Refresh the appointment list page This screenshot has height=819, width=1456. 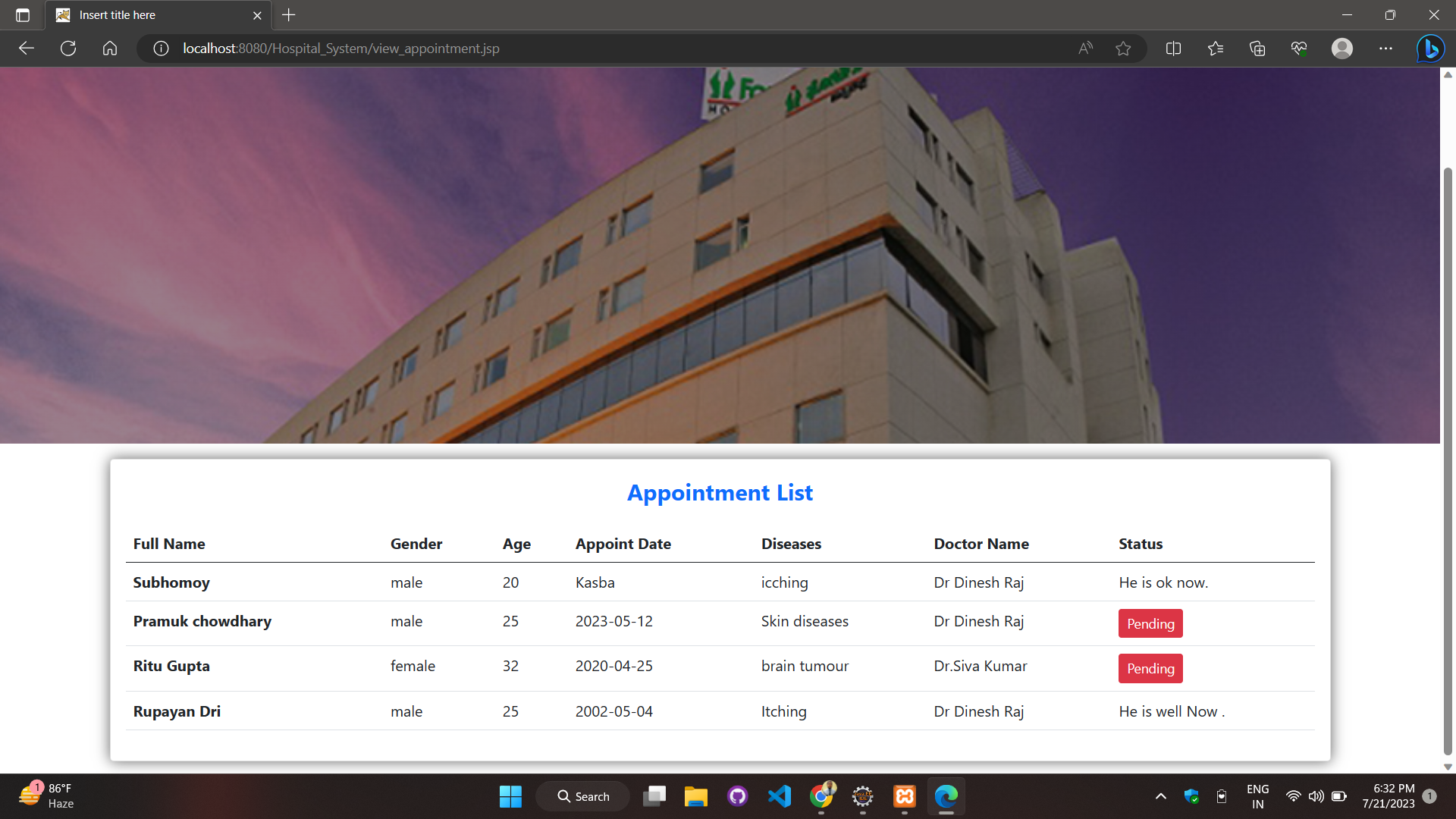tap(67, 48)
